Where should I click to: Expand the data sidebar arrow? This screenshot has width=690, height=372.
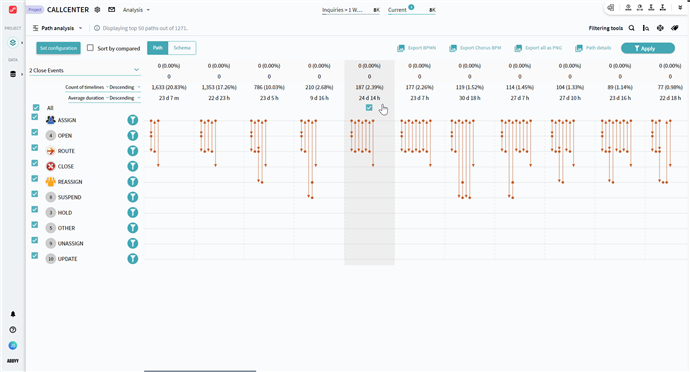(22, 74)
